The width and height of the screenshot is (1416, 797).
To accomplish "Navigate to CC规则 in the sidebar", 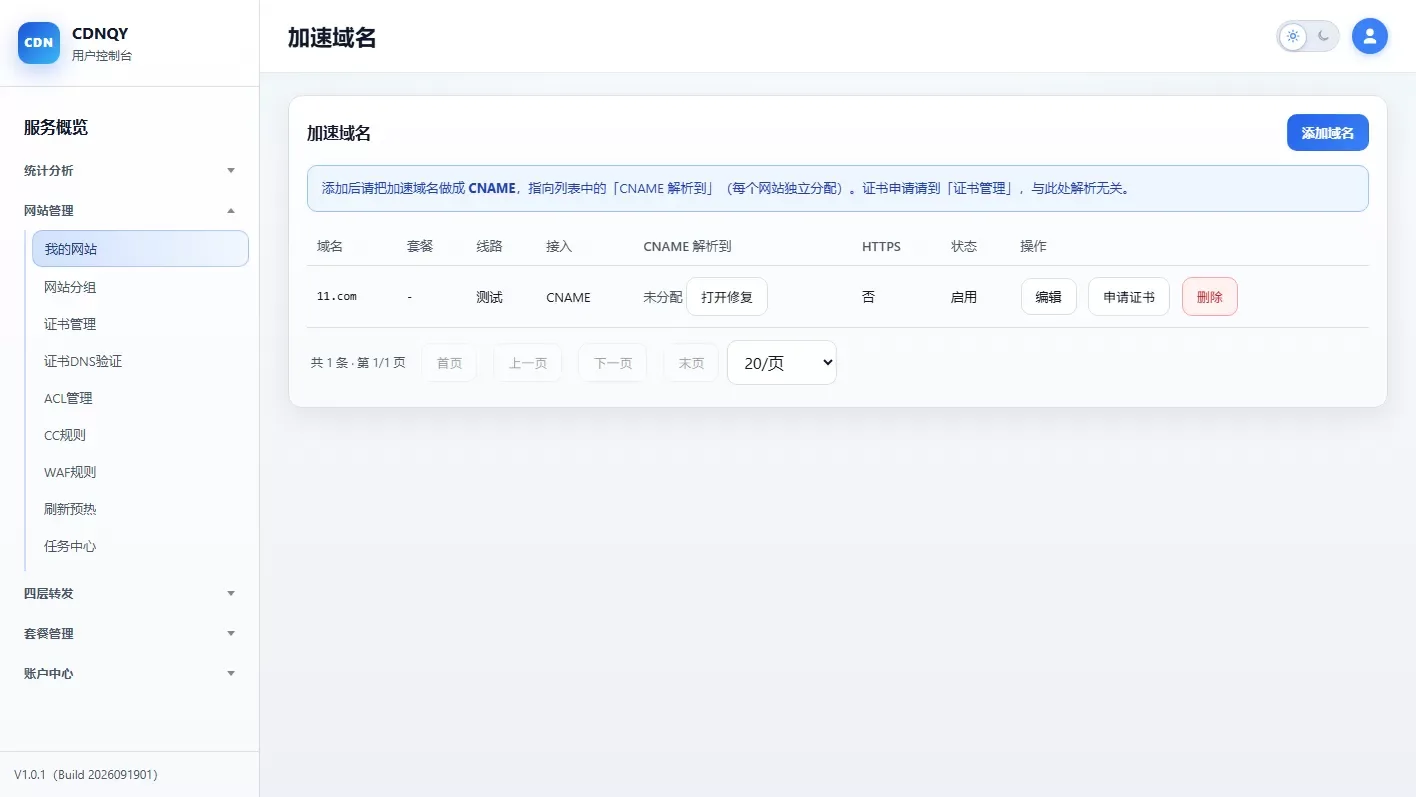I will click(x=140, y=436).
